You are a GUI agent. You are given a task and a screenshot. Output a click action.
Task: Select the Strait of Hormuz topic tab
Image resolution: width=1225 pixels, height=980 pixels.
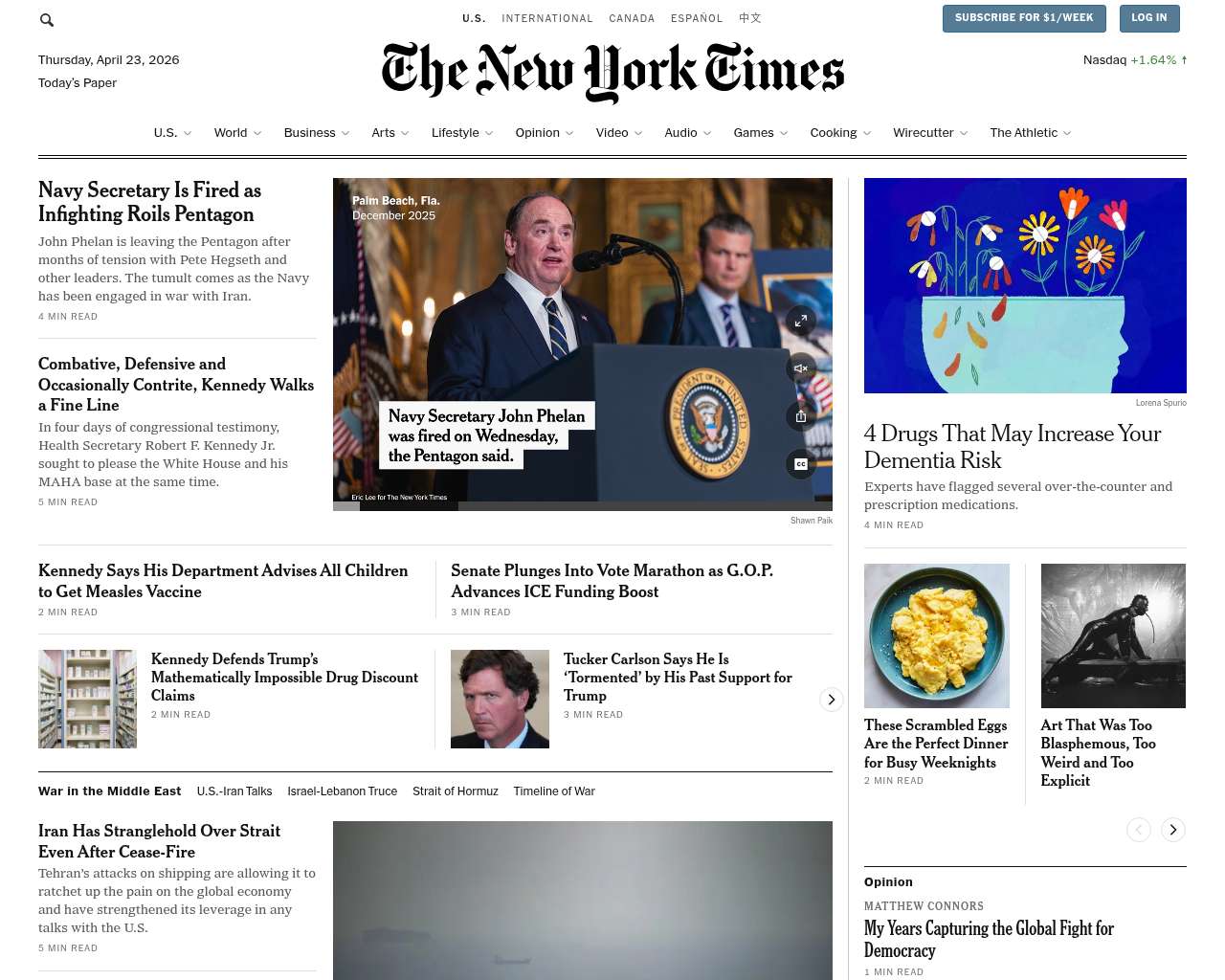click(456, 791)
